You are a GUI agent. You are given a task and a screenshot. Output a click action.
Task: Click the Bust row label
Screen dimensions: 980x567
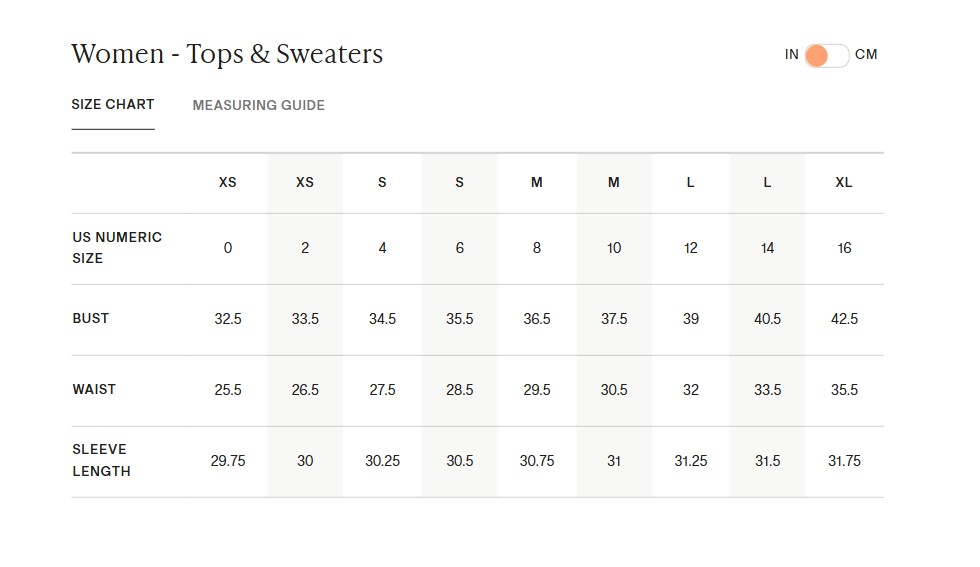(91, 318)
